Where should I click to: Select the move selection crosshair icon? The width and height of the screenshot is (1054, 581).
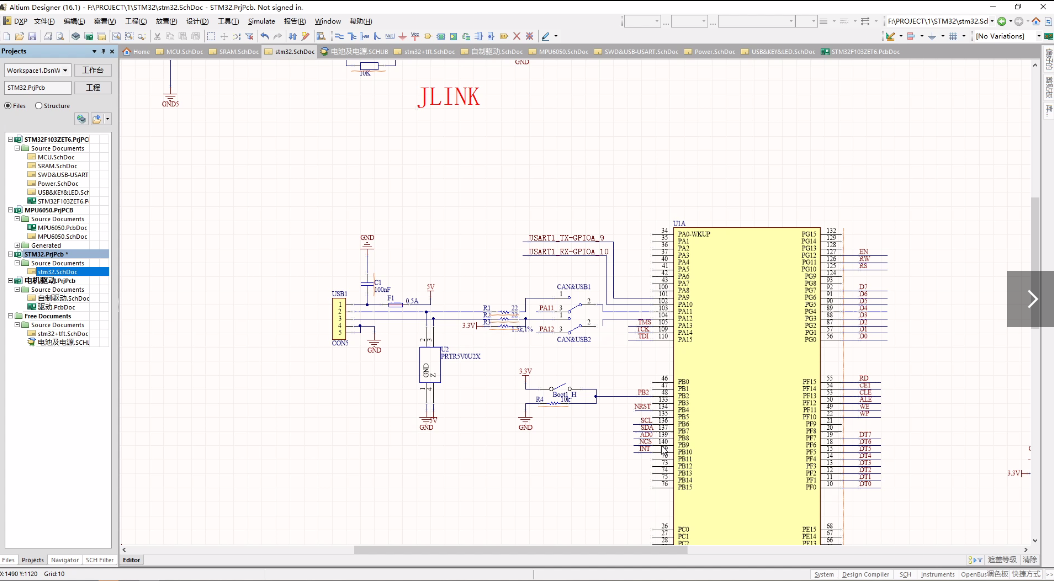pyautogui.click(x=224, y=36)
